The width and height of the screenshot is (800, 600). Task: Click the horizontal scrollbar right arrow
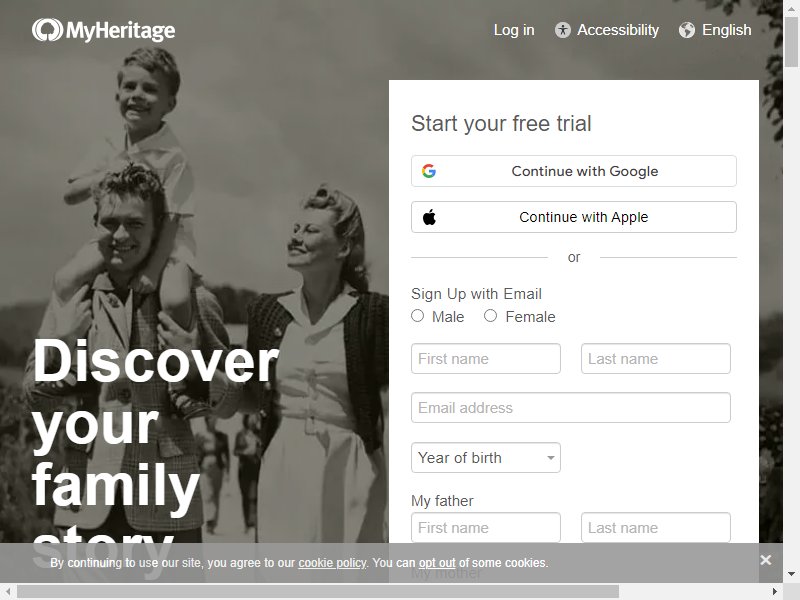(775, 592)
